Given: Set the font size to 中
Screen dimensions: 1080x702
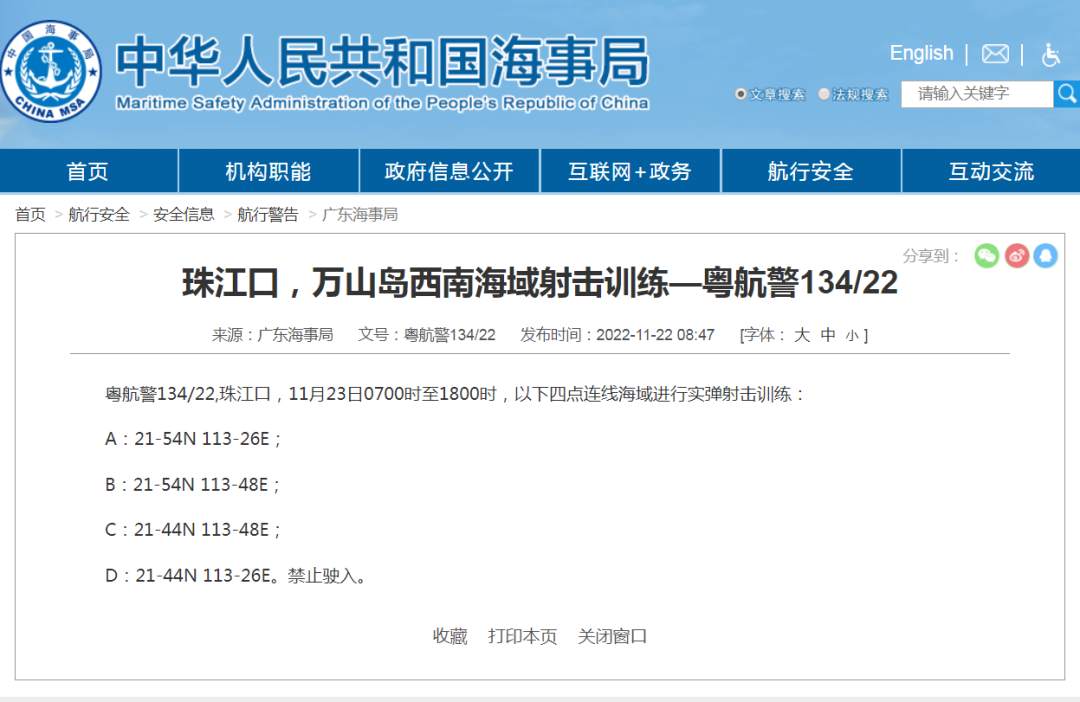Looking at the screenshot, I should click(827, 335).
